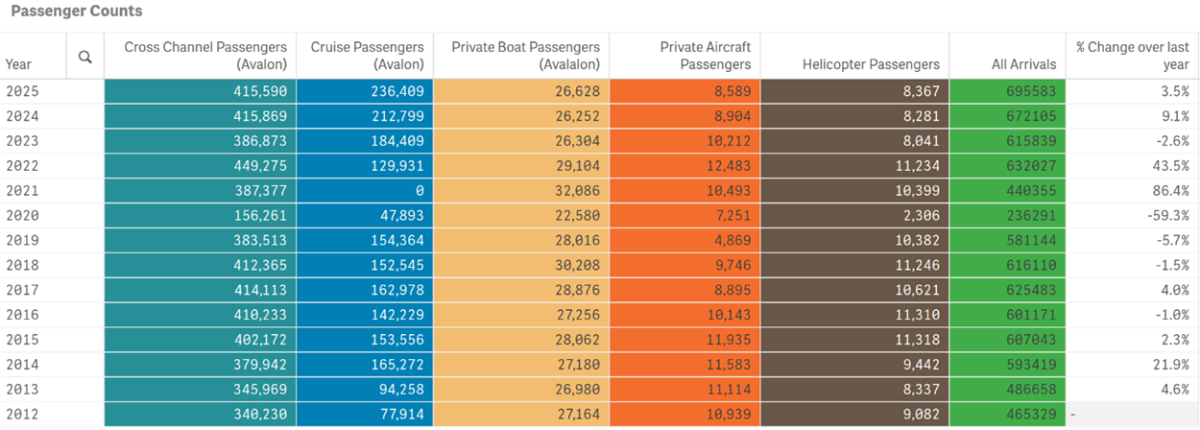
Task: Click the % Change over last year header
Action: 1132,55
